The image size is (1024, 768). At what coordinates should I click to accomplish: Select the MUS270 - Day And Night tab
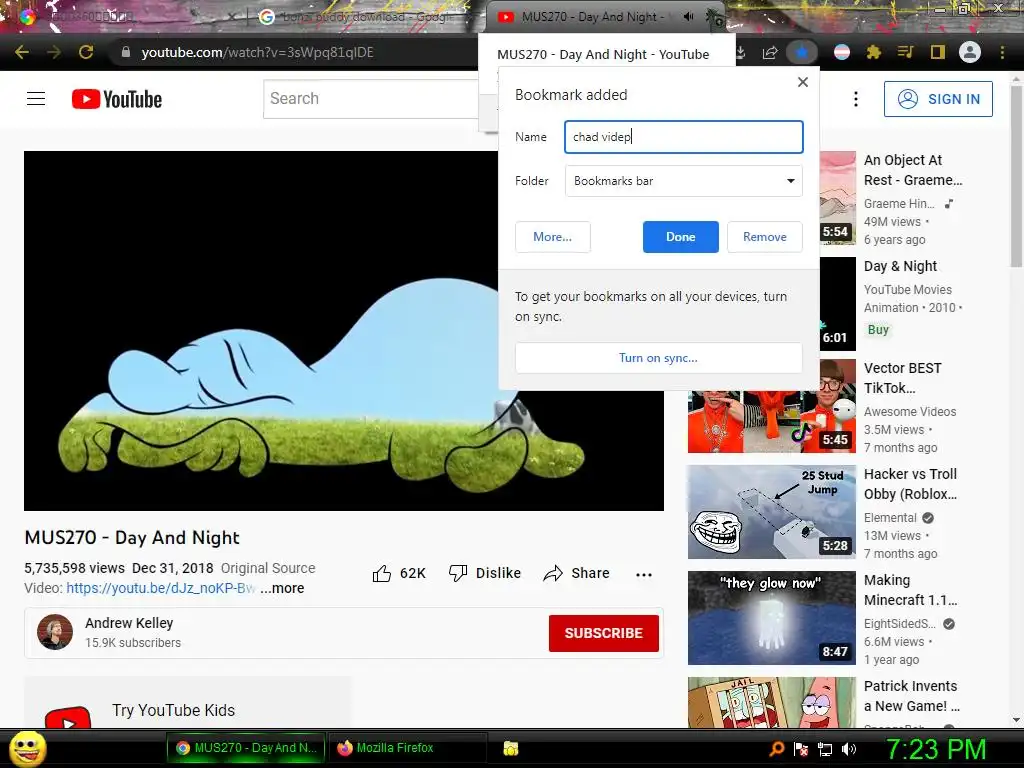pyautogui.click(x=591, y=17)
